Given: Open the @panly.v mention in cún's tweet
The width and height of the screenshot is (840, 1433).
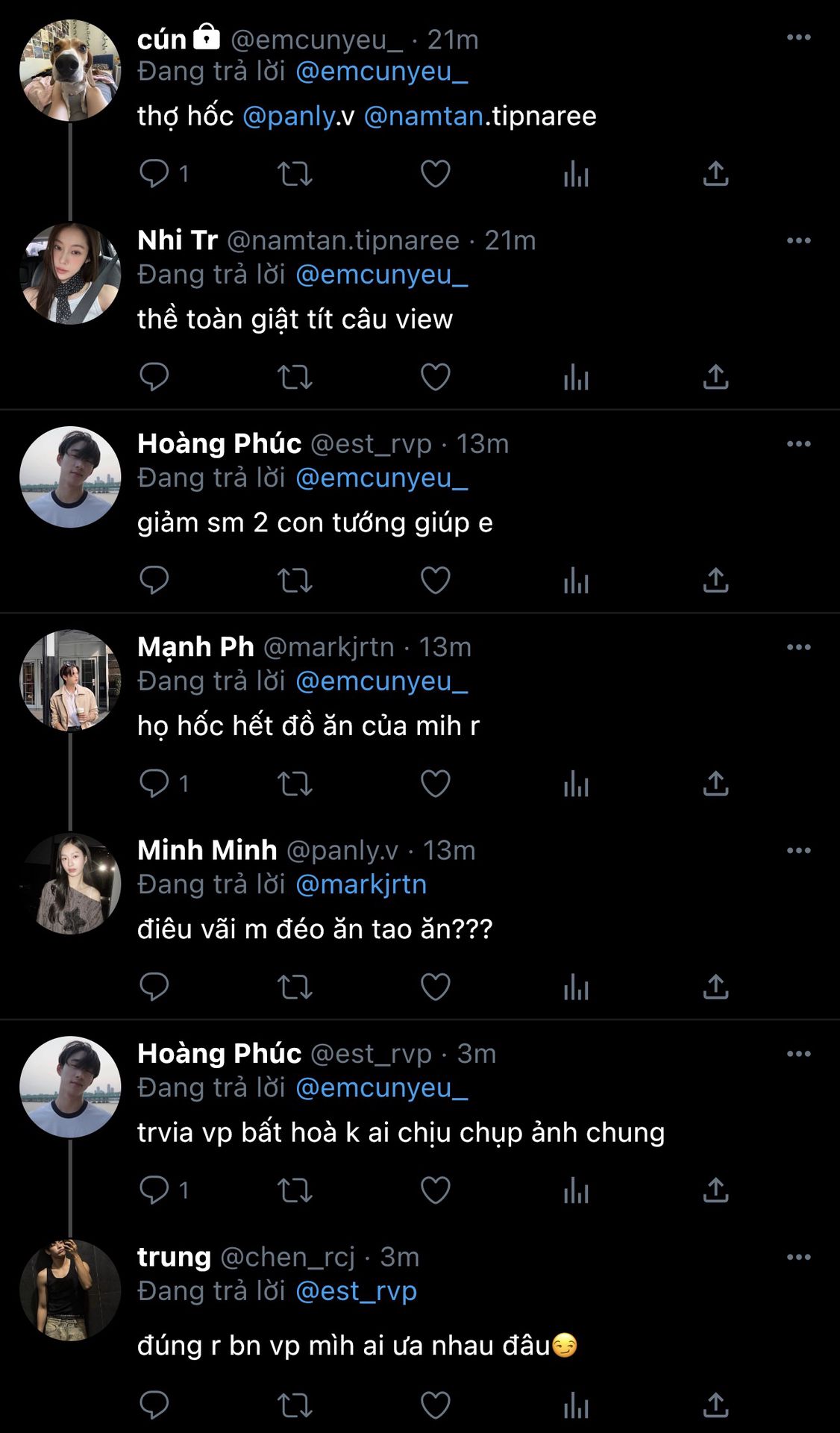Looking at the screenshot, I should click(289, 116).
